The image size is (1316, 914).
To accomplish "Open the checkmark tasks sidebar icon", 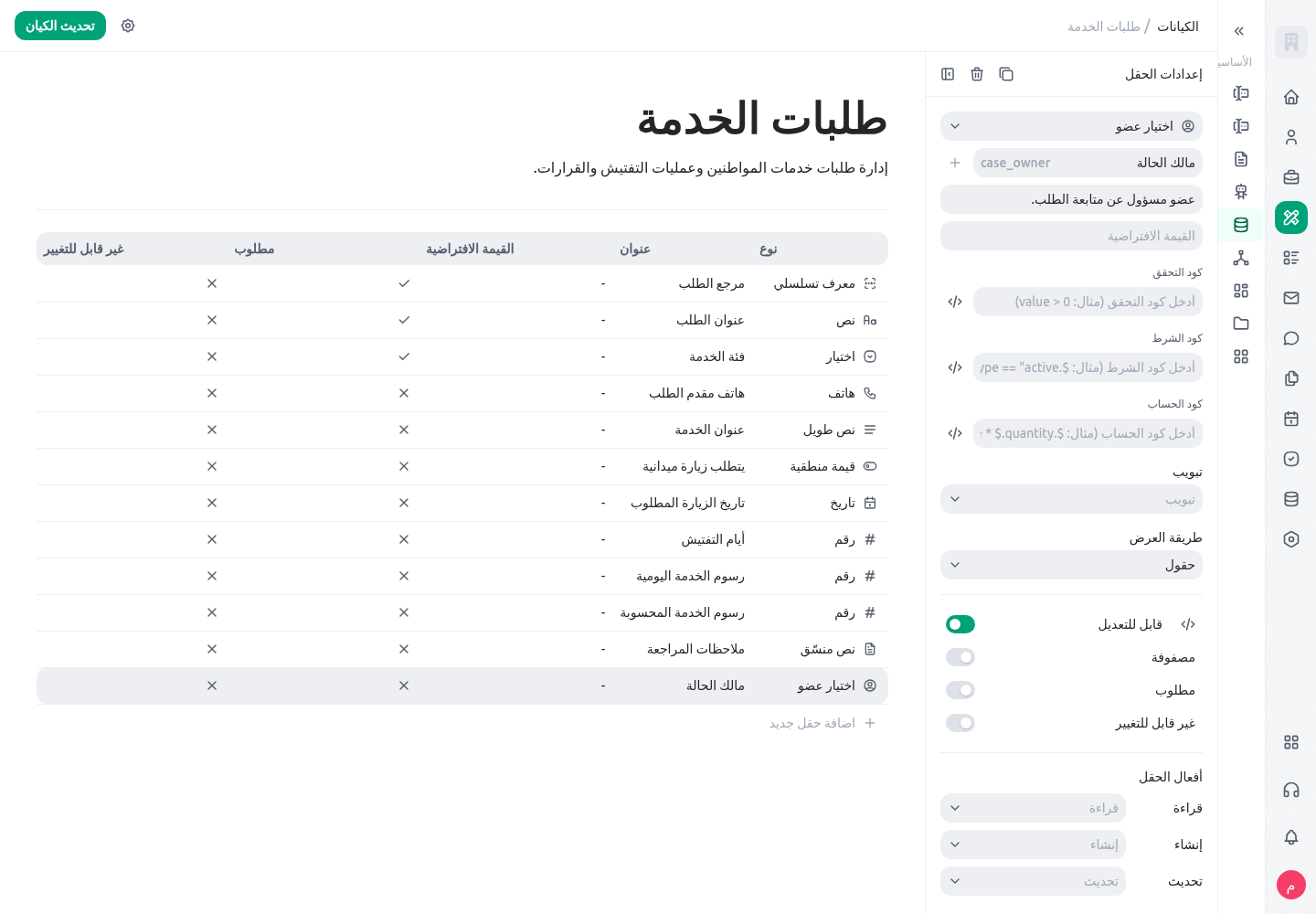I will pos(1291,459).
